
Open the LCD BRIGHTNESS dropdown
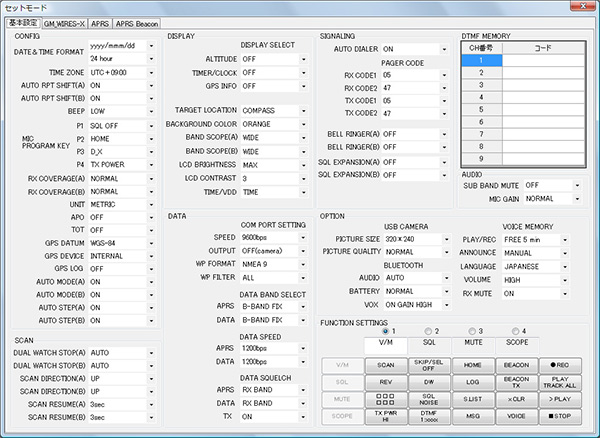(272, 163)
